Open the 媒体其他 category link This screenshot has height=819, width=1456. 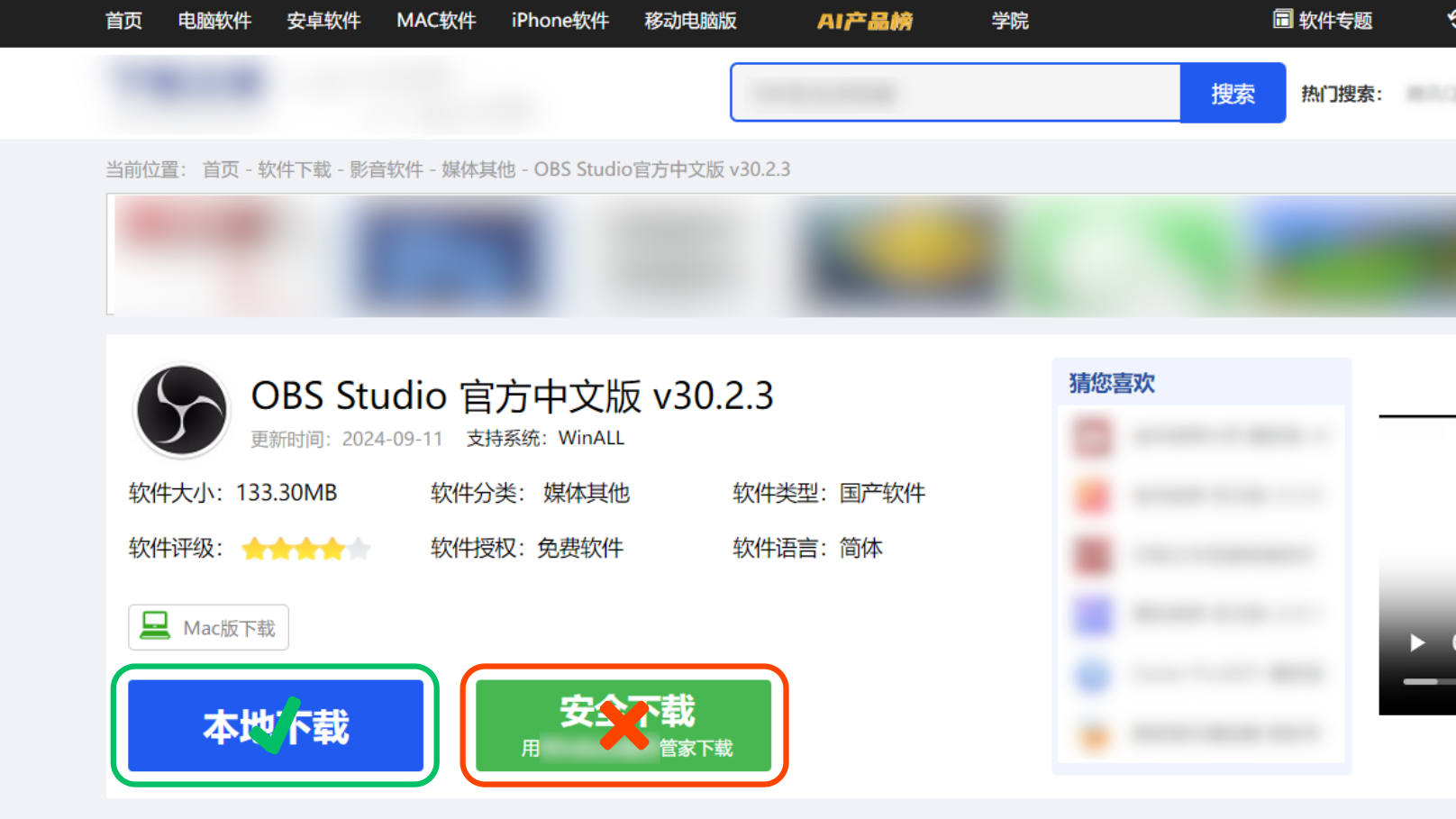click(x=478, y=169)
